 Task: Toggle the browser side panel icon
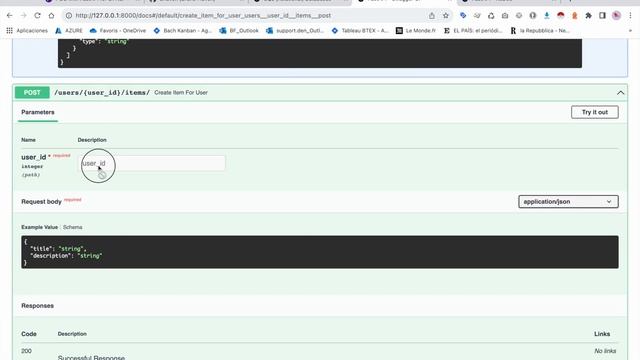click(602, 16)
